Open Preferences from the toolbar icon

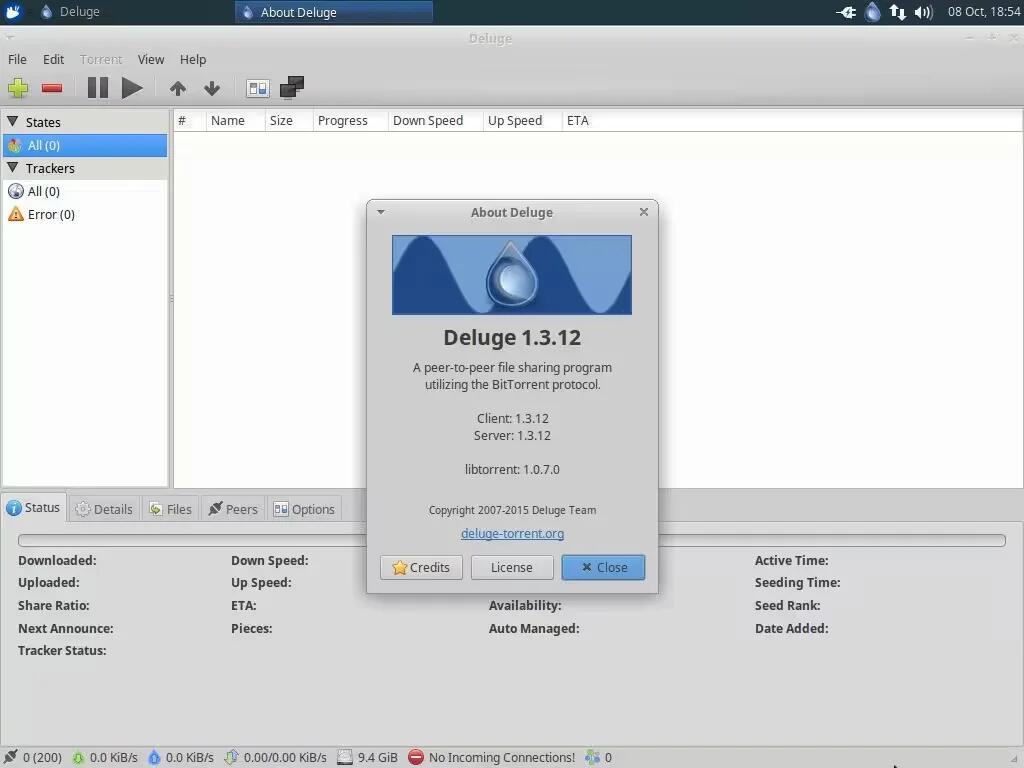tap(258, 88)
